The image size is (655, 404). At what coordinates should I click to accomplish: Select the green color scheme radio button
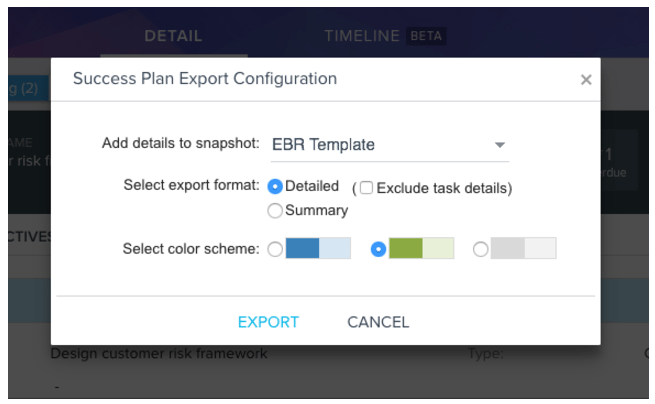(x=378, y=249)
